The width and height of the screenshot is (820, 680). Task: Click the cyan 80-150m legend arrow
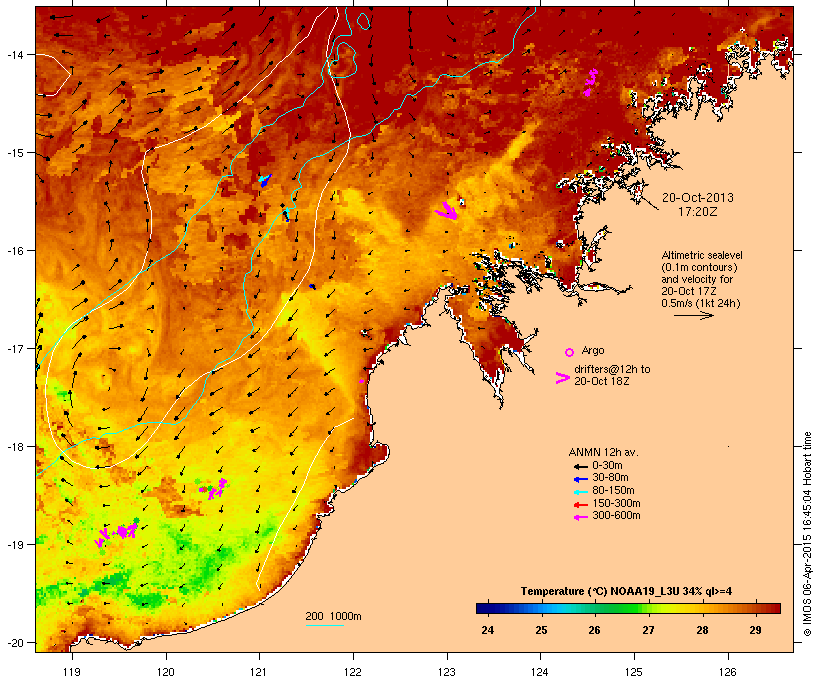click(580, 492)
